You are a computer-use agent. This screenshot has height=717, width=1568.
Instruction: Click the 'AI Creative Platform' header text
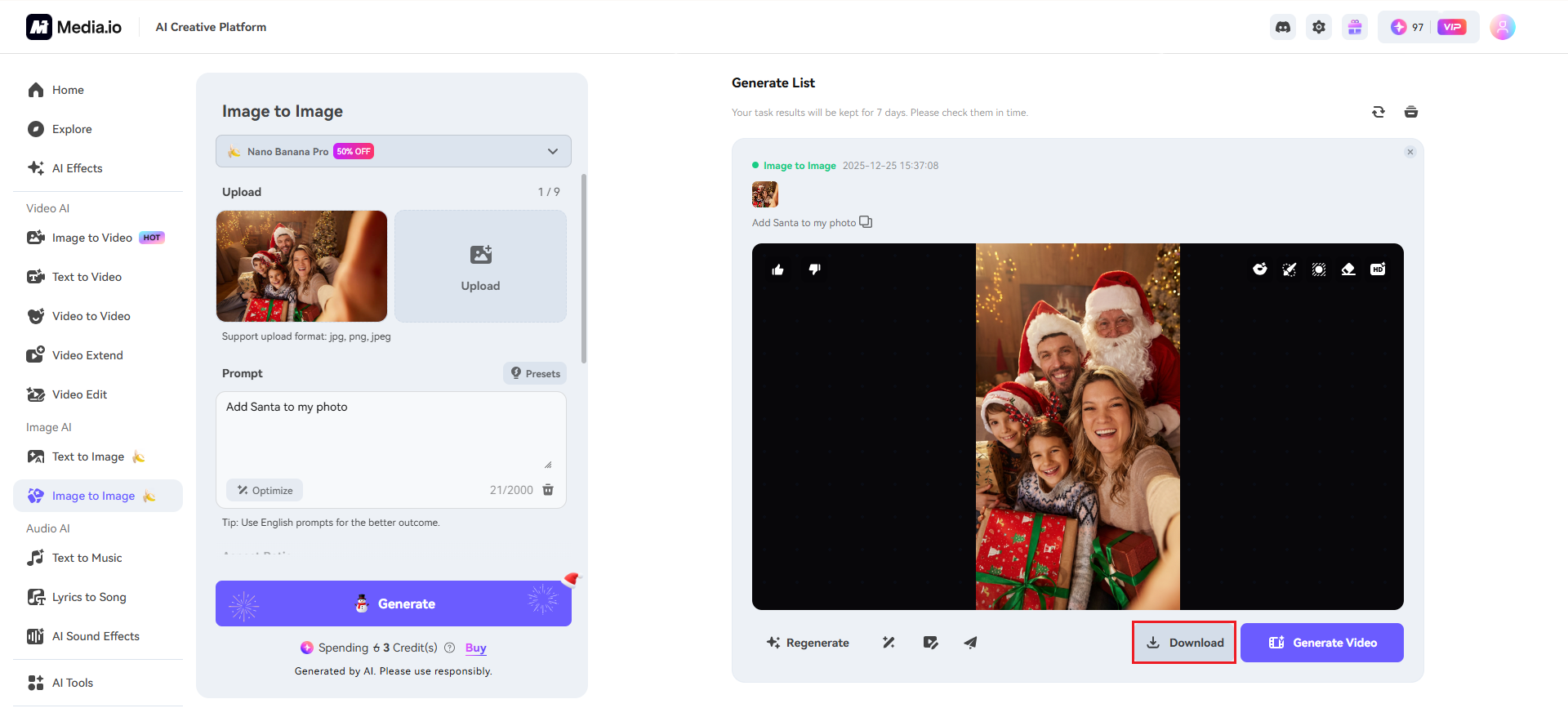[x=211, y=27]
